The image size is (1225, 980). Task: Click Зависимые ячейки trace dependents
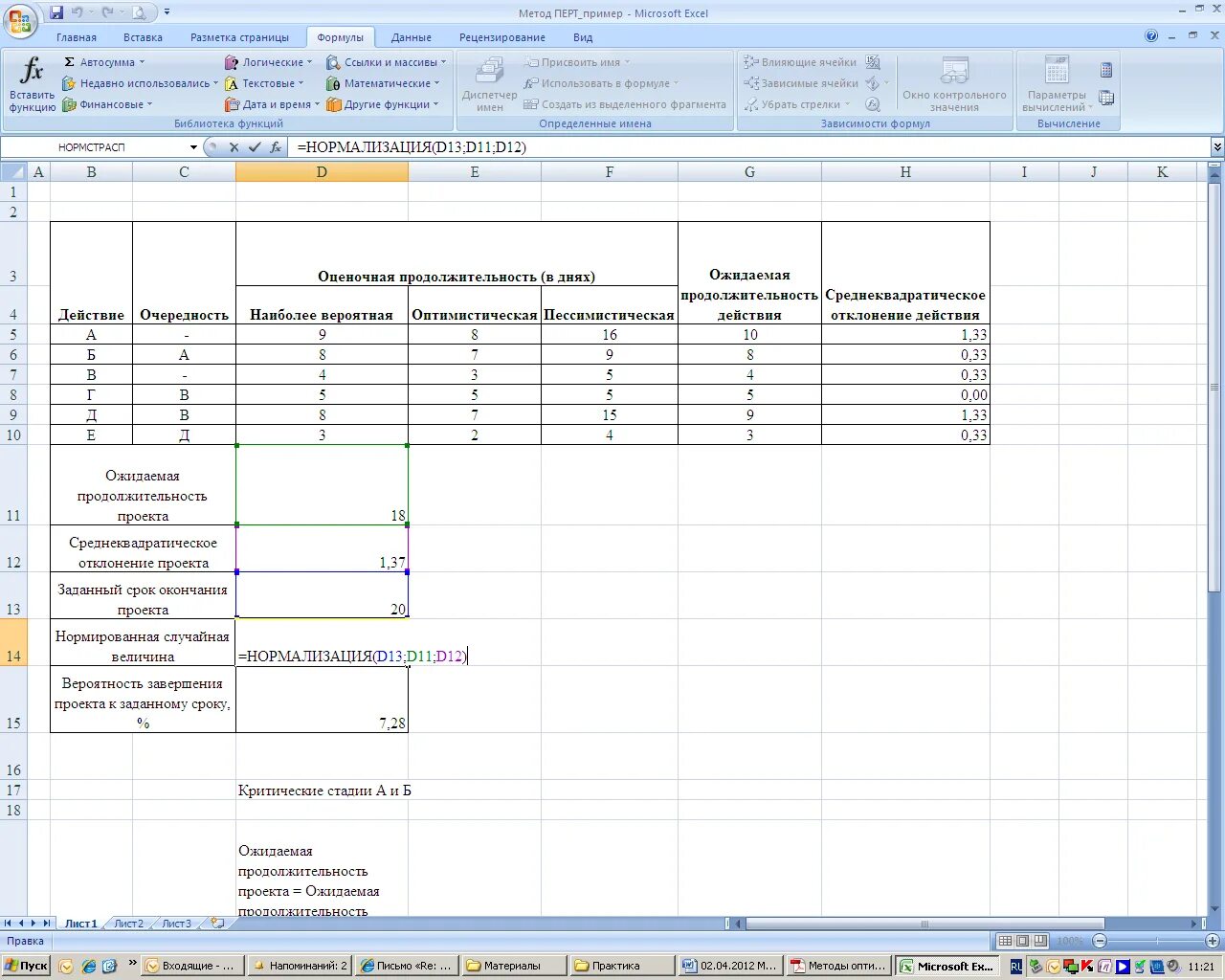802,83
